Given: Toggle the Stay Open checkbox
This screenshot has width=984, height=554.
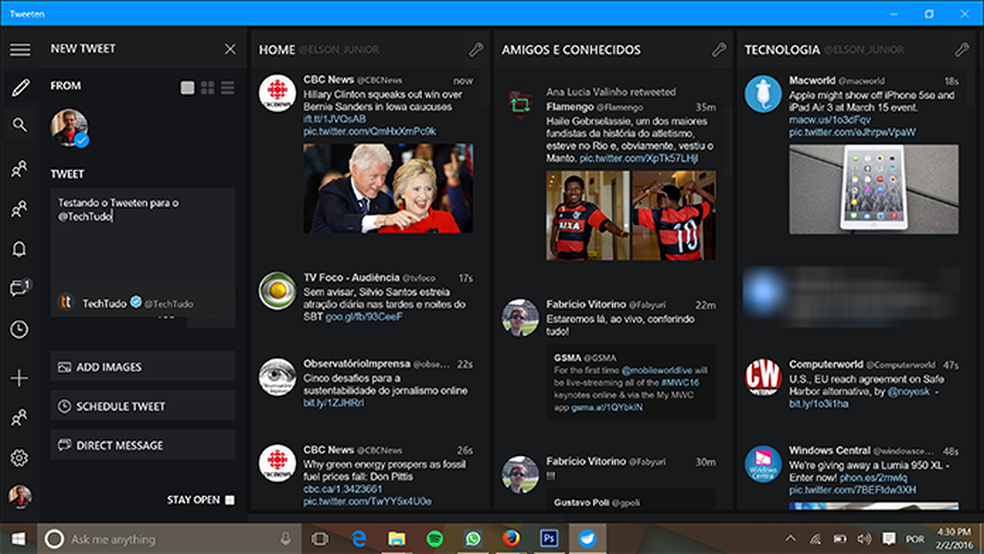Looking at the screenshot, I should [x=230, y=499].
